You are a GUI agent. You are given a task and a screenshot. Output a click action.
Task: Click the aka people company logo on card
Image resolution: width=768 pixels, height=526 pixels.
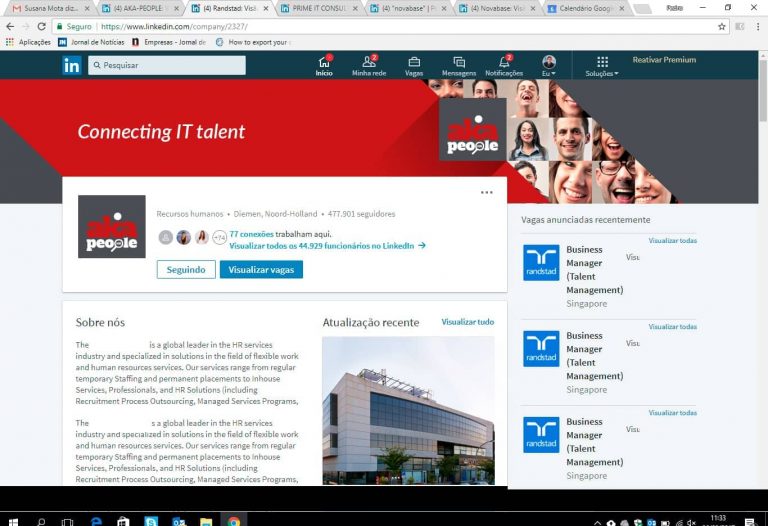112,226
